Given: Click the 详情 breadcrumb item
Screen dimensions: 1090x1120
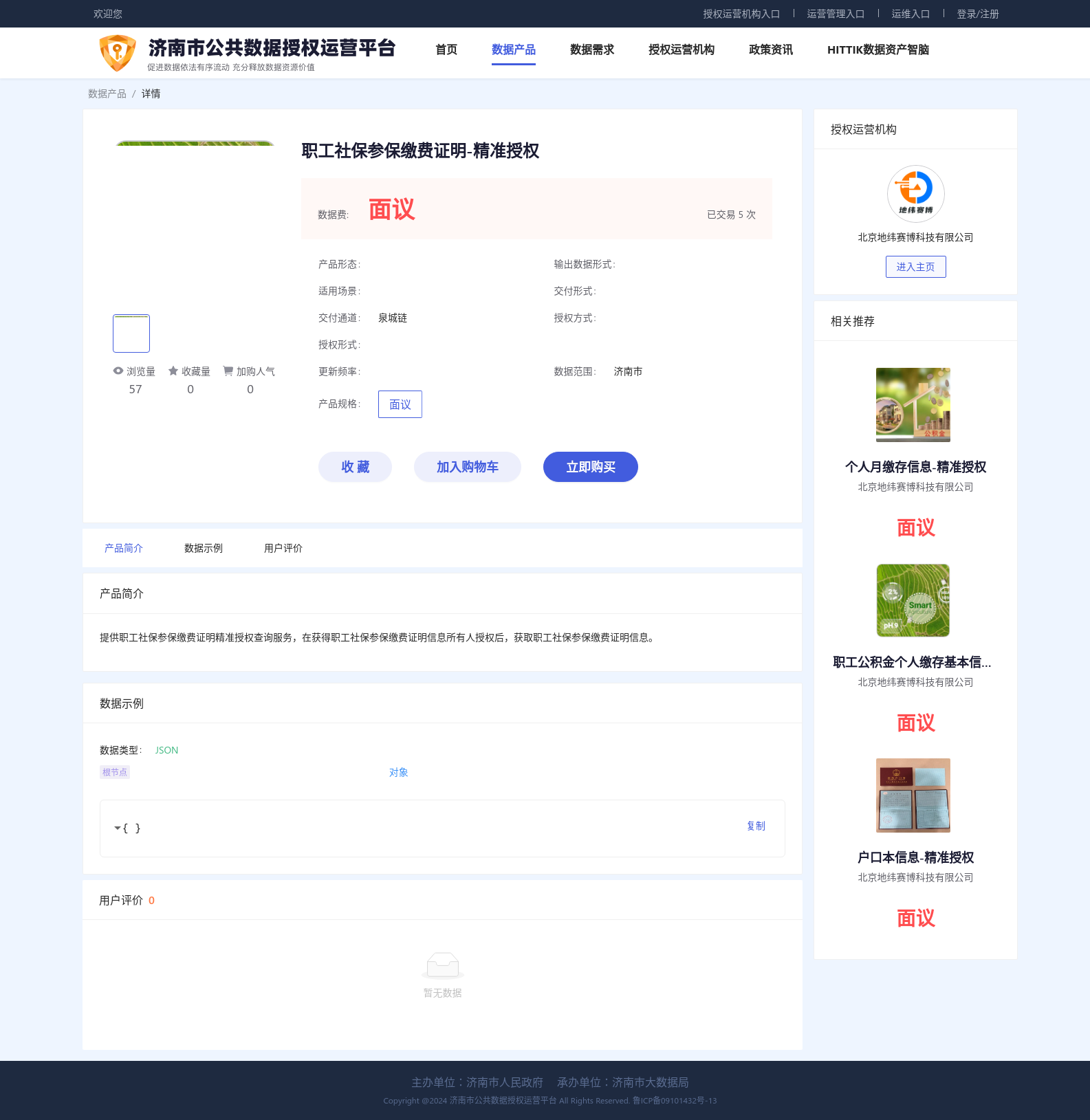Looking at the screenshot, I should tap(151, 94).
